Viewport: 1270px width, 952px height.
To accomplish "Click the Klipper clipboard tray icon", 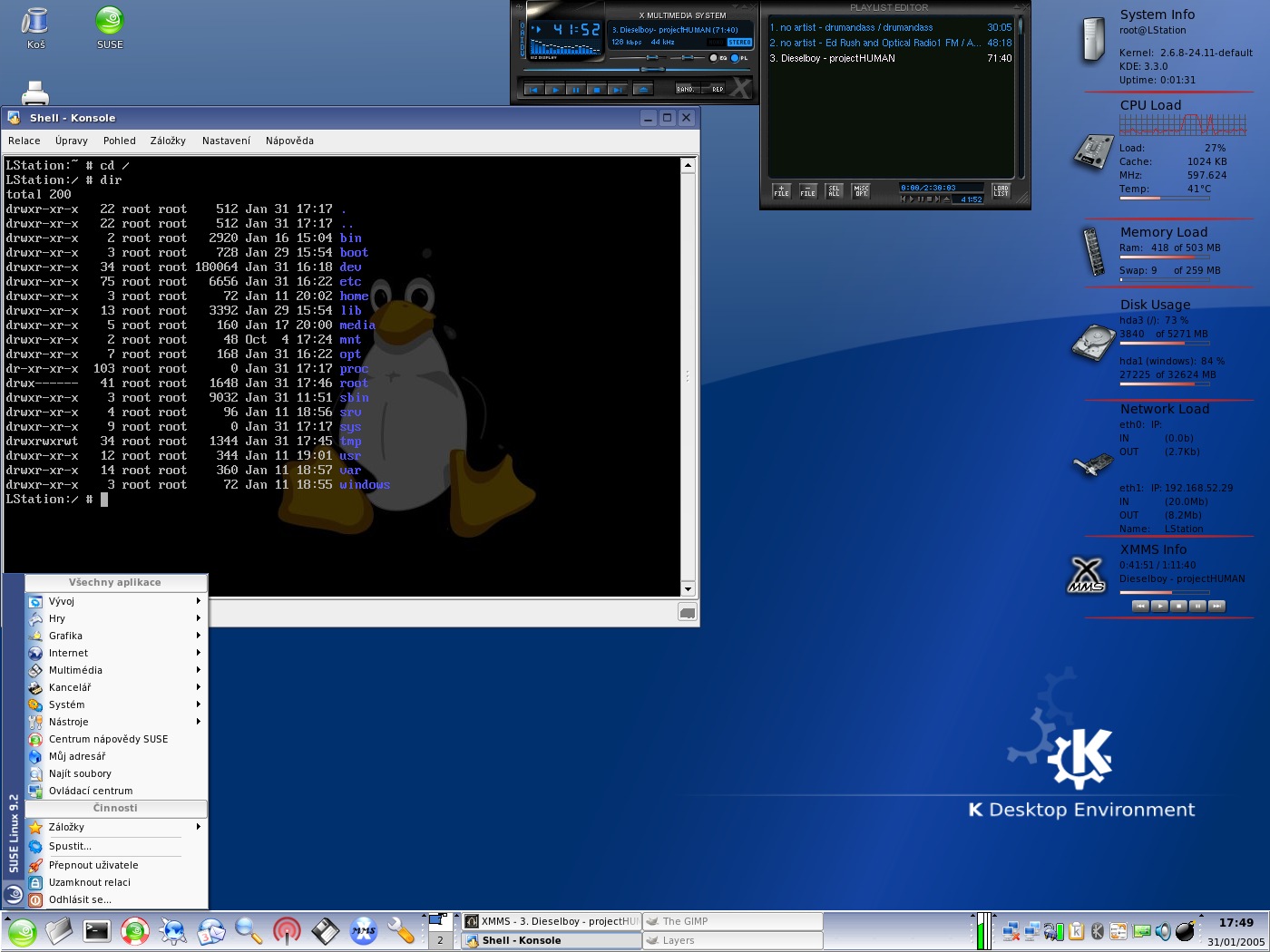I will (1076, 931).
